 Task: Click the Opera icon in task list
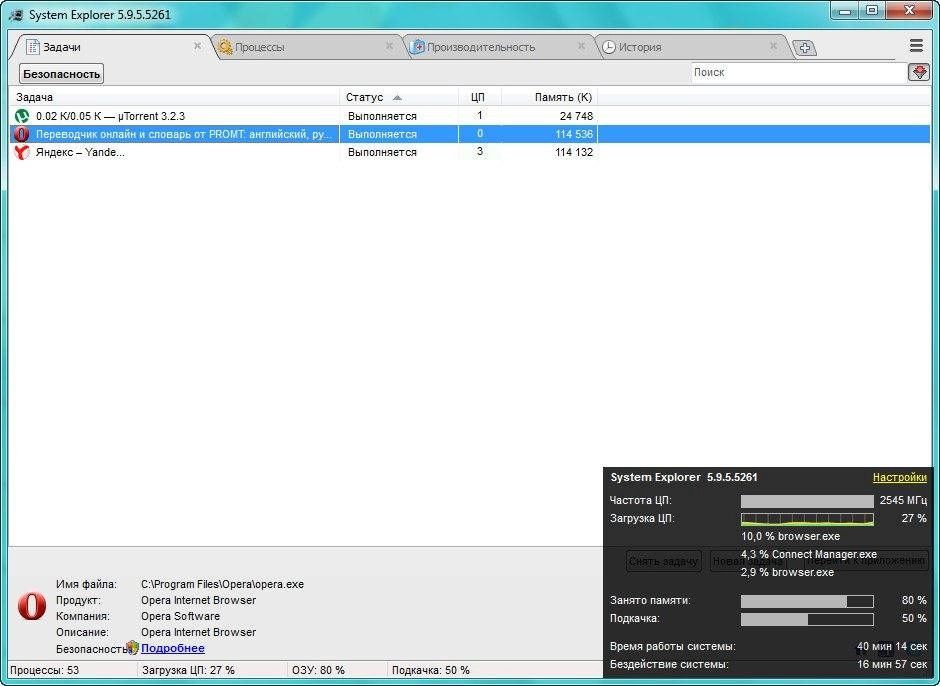tap(22, 134)
